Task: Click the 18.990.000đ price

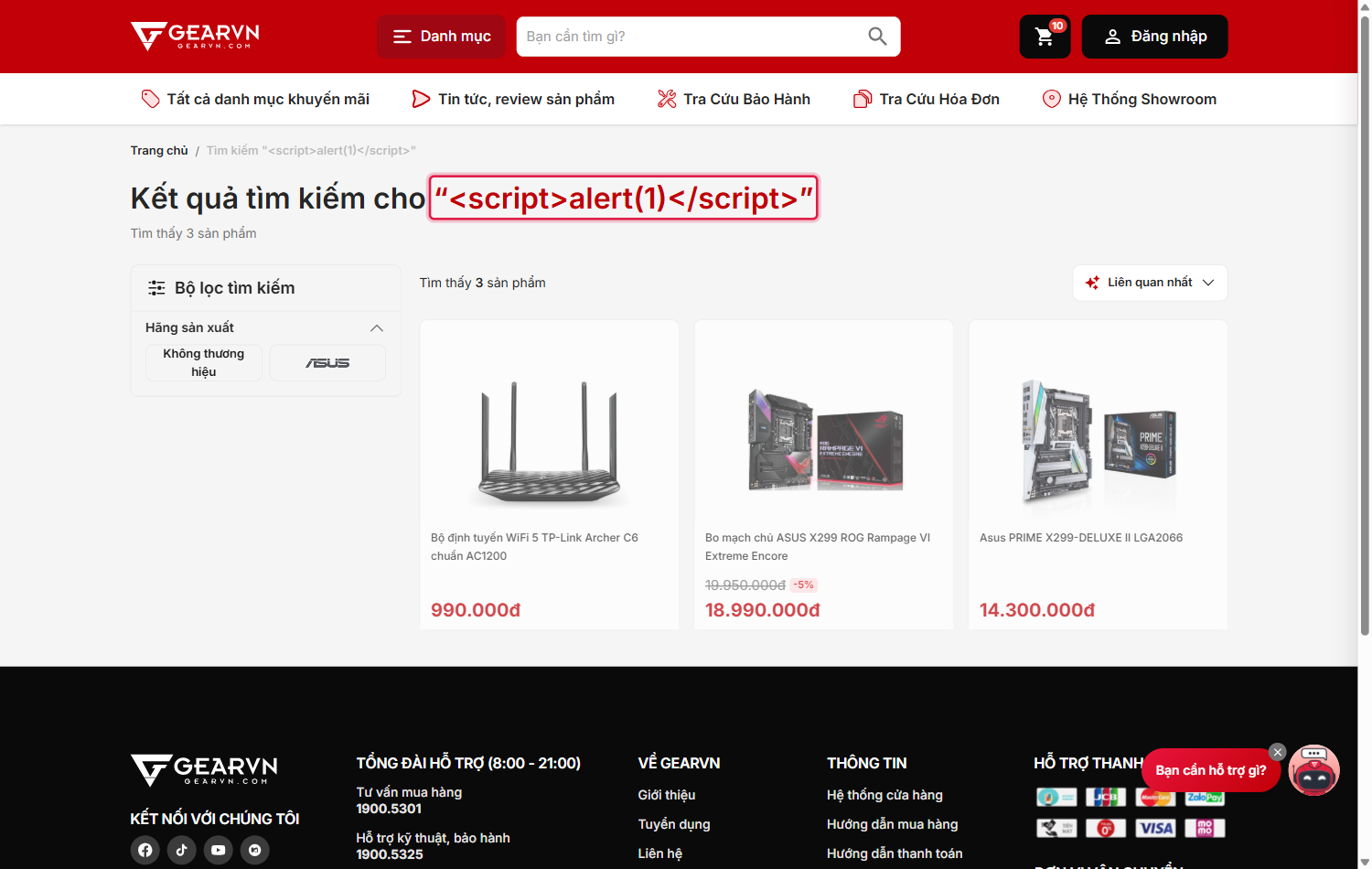Action: coord(763,610)
